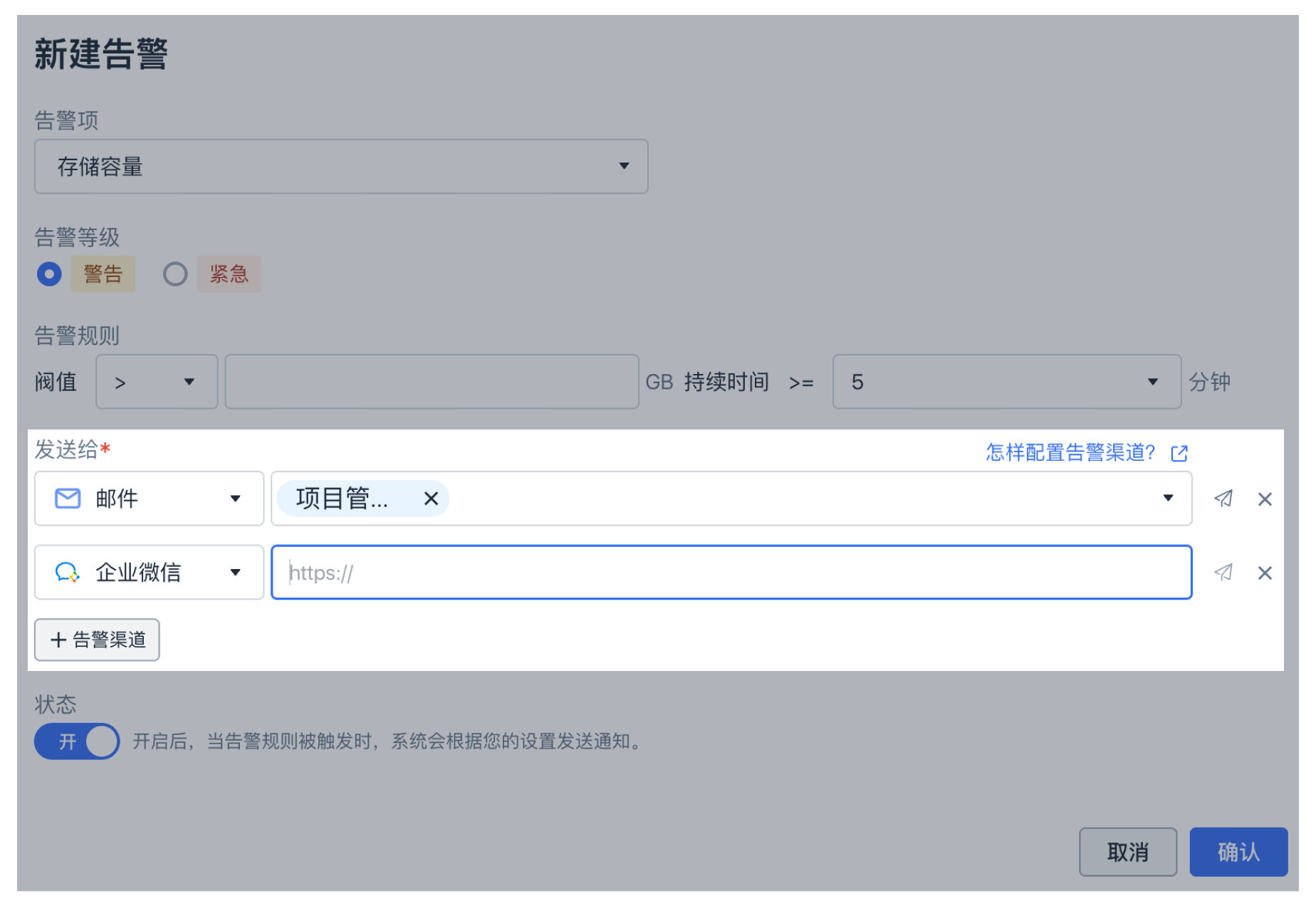Open the threshold comparison operator dropdown
Image resolution: width=1316 pixels, height=906 pixels.
(x=157, y=382)
